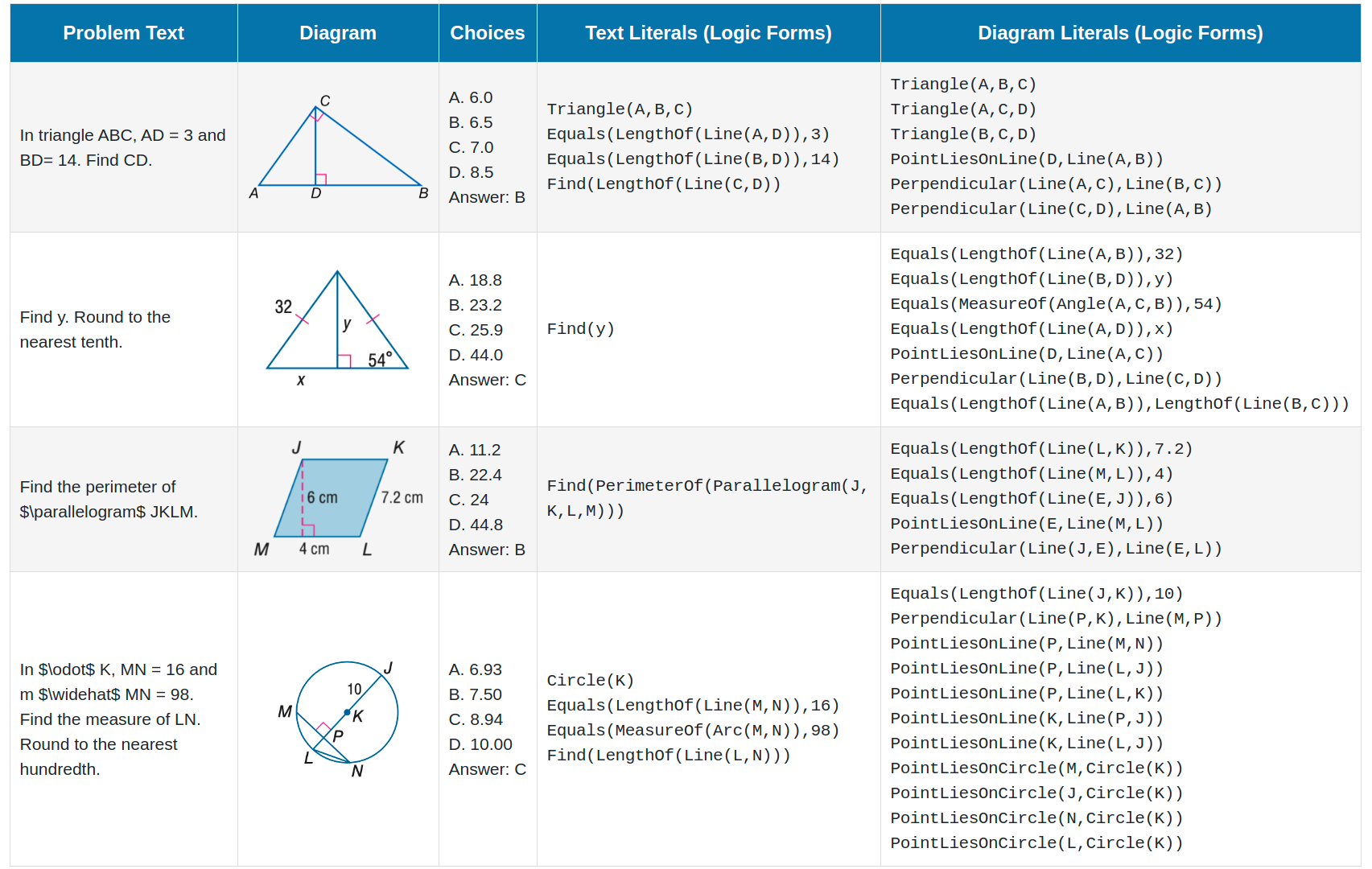This screenshot has height=869, width=1372.
Task: Click choice 'B. 22.4' in parallelogram row
Action: 475,475
